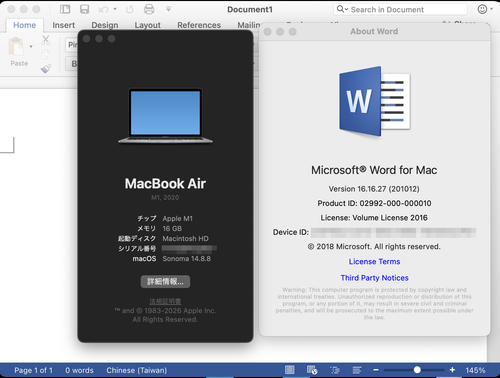Image resolution: width=500 pixels, height=378 pixels.
Task: Switch to Draft view icon
Action: pyautogui.click(x=357, y=370)
